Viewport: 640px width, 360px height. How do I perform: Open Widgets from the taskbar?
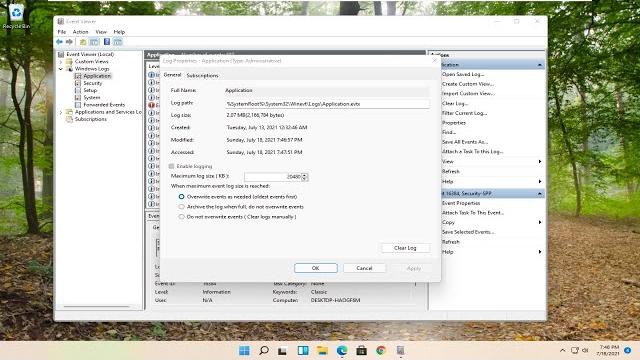(303, 350)
